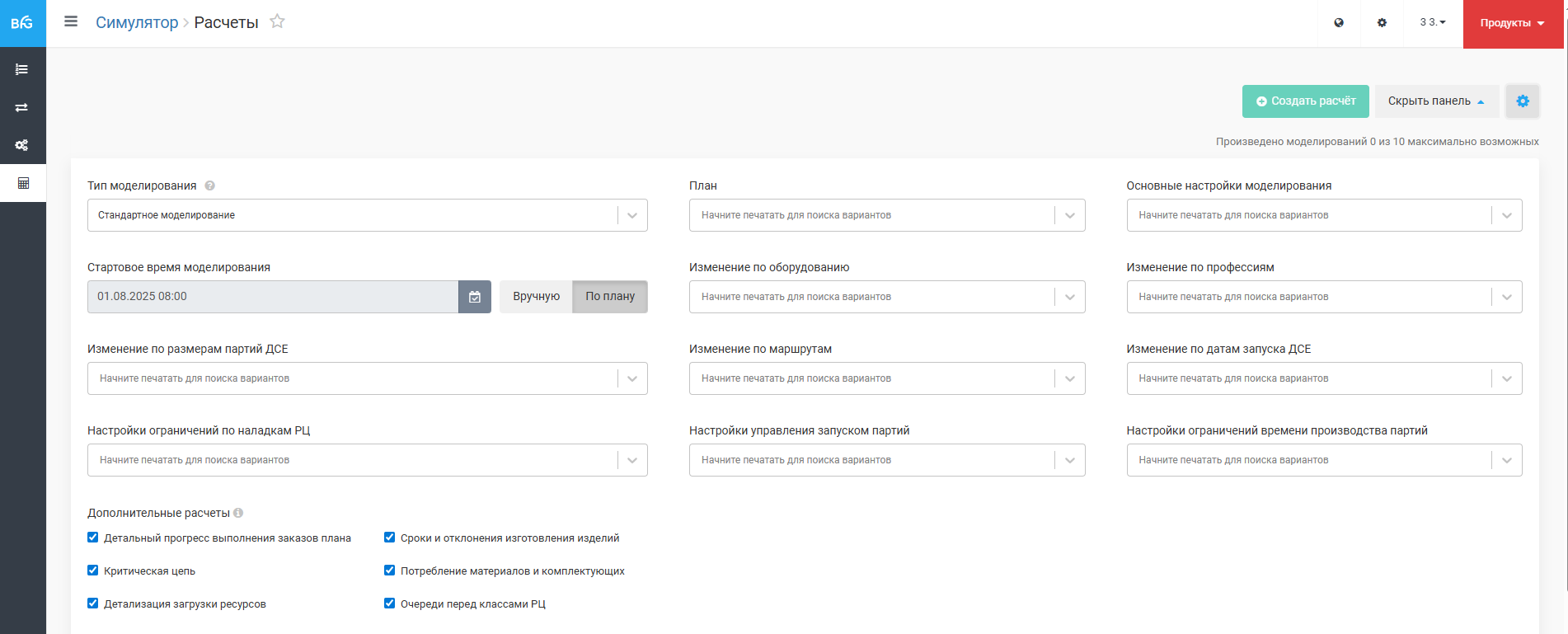Toggle Критическая цепь checkbox
Screen dimensions: 1568x634
point(93,571)
